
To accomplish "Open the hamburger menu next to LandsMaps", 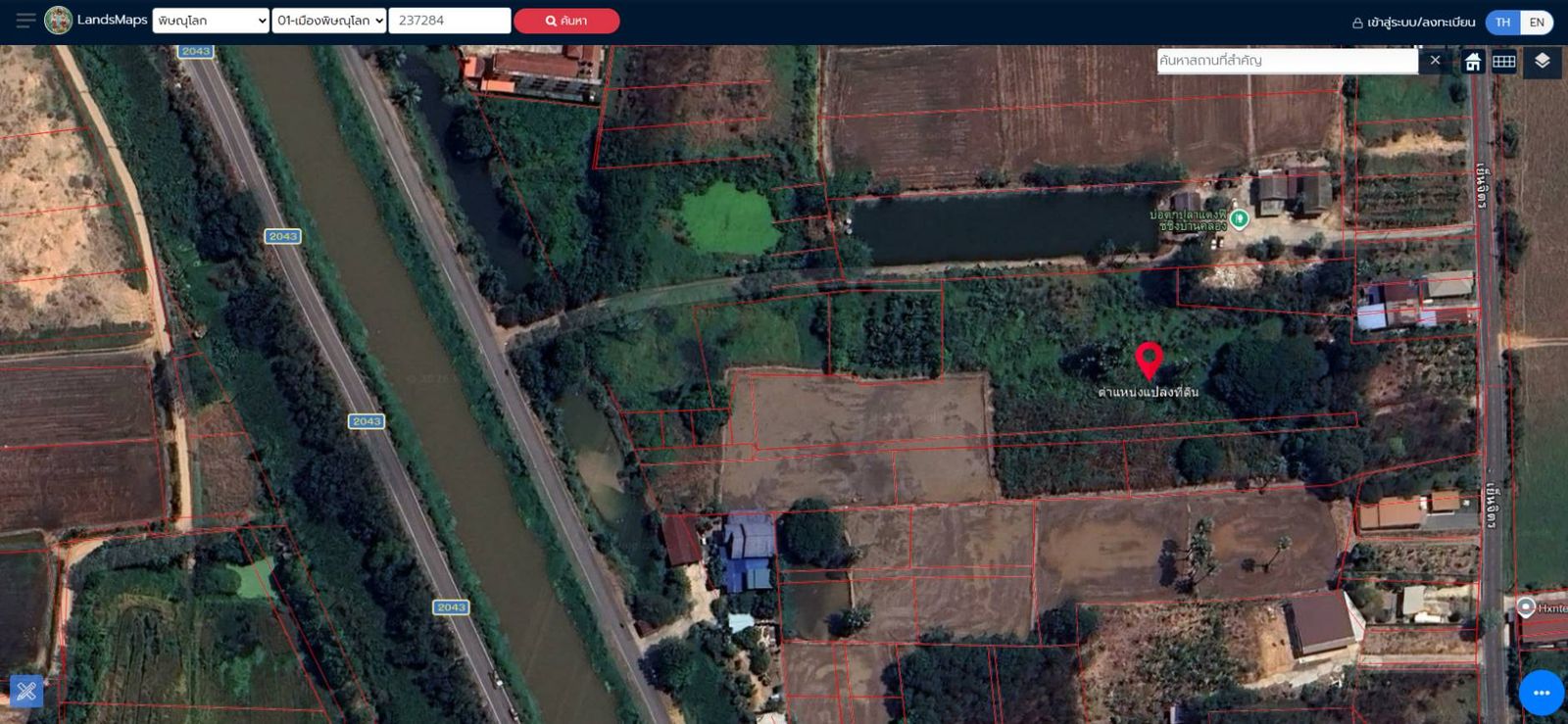I will (x=26, y=21).
